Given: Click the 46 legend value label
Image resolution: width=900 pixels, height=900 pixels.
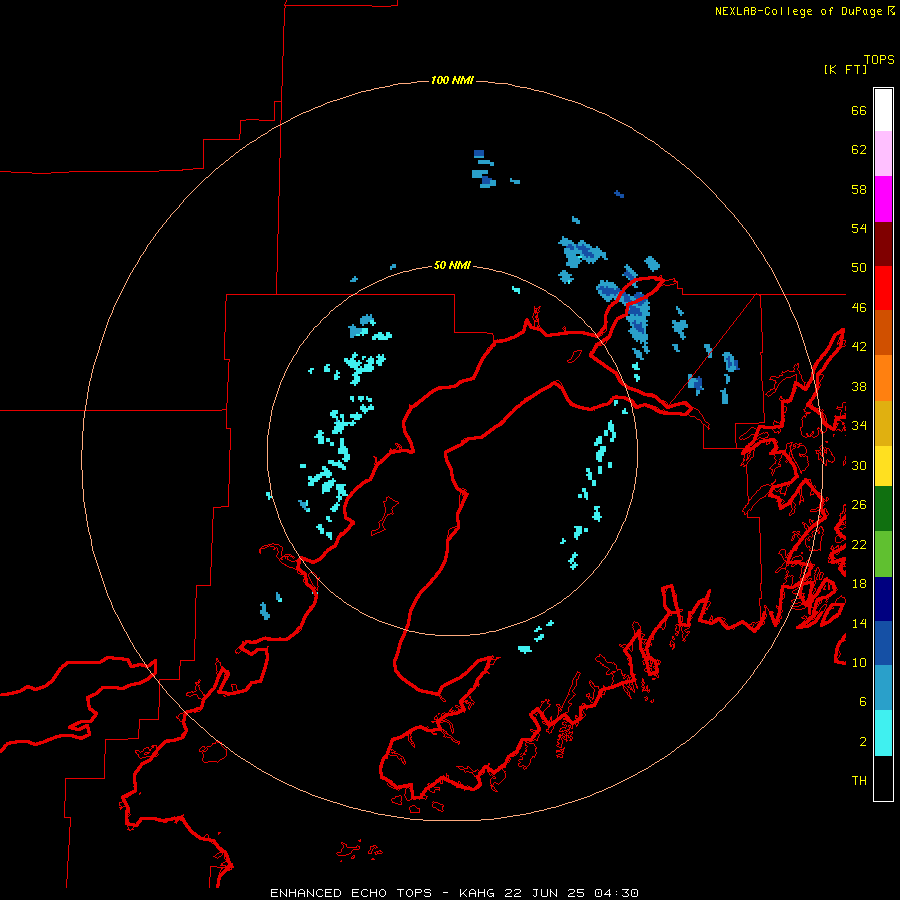Looking at the screenshot, I should [x=859, y=308].
